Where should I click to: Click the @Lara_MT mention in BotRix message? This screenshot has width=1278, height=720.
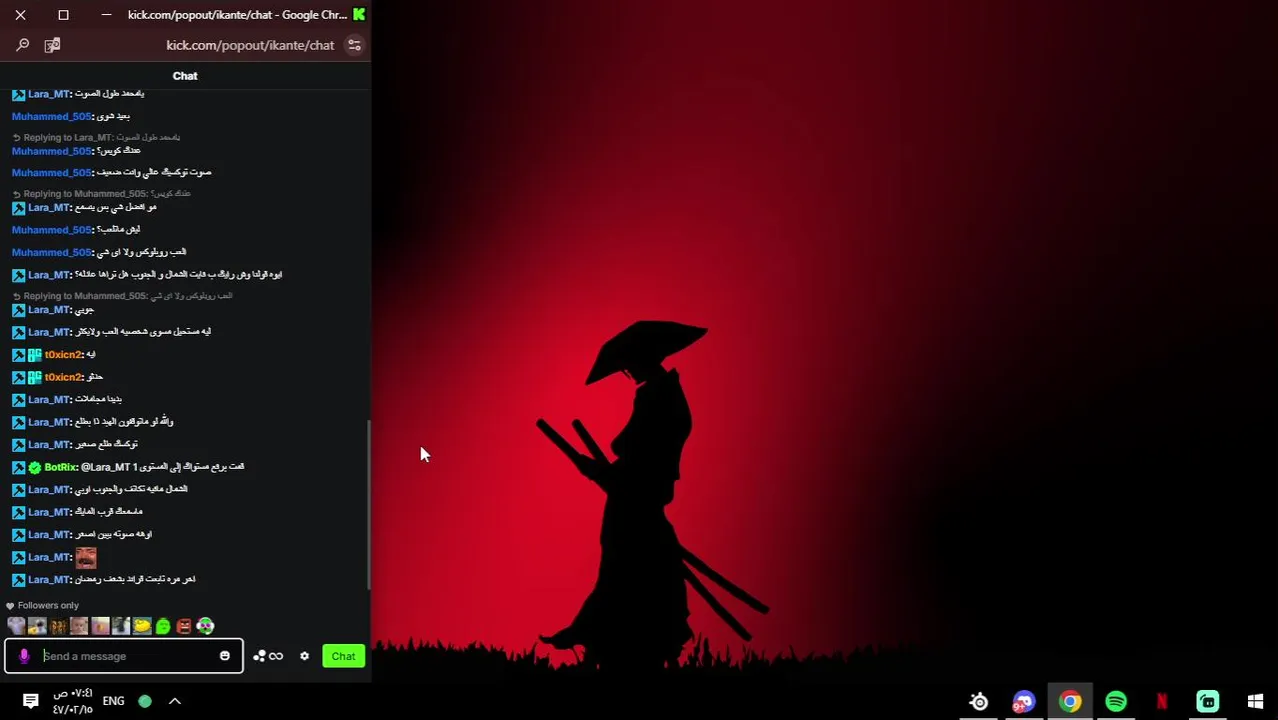(x=106, y=467)
